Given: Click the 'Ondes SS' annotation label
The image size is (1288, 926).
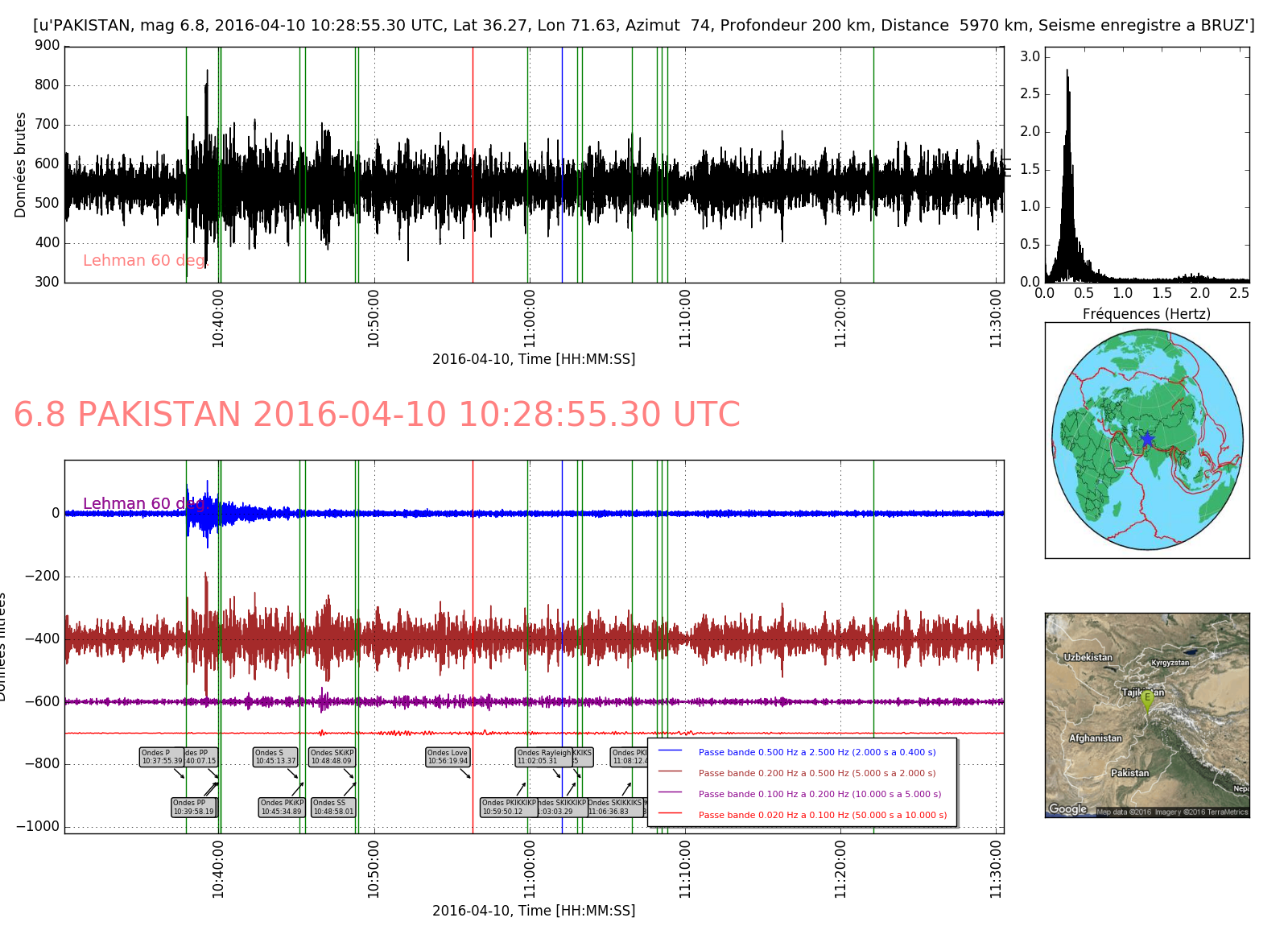Looking at the screenshot, I should [332, 807].
